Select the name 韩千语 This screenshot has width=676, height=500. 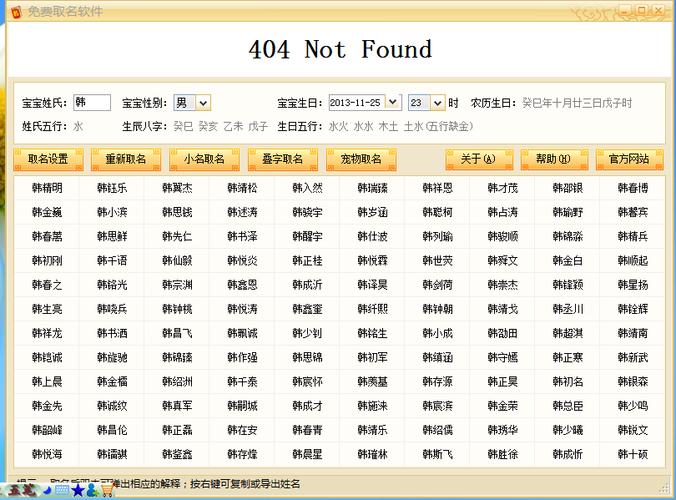click(112, 260)
